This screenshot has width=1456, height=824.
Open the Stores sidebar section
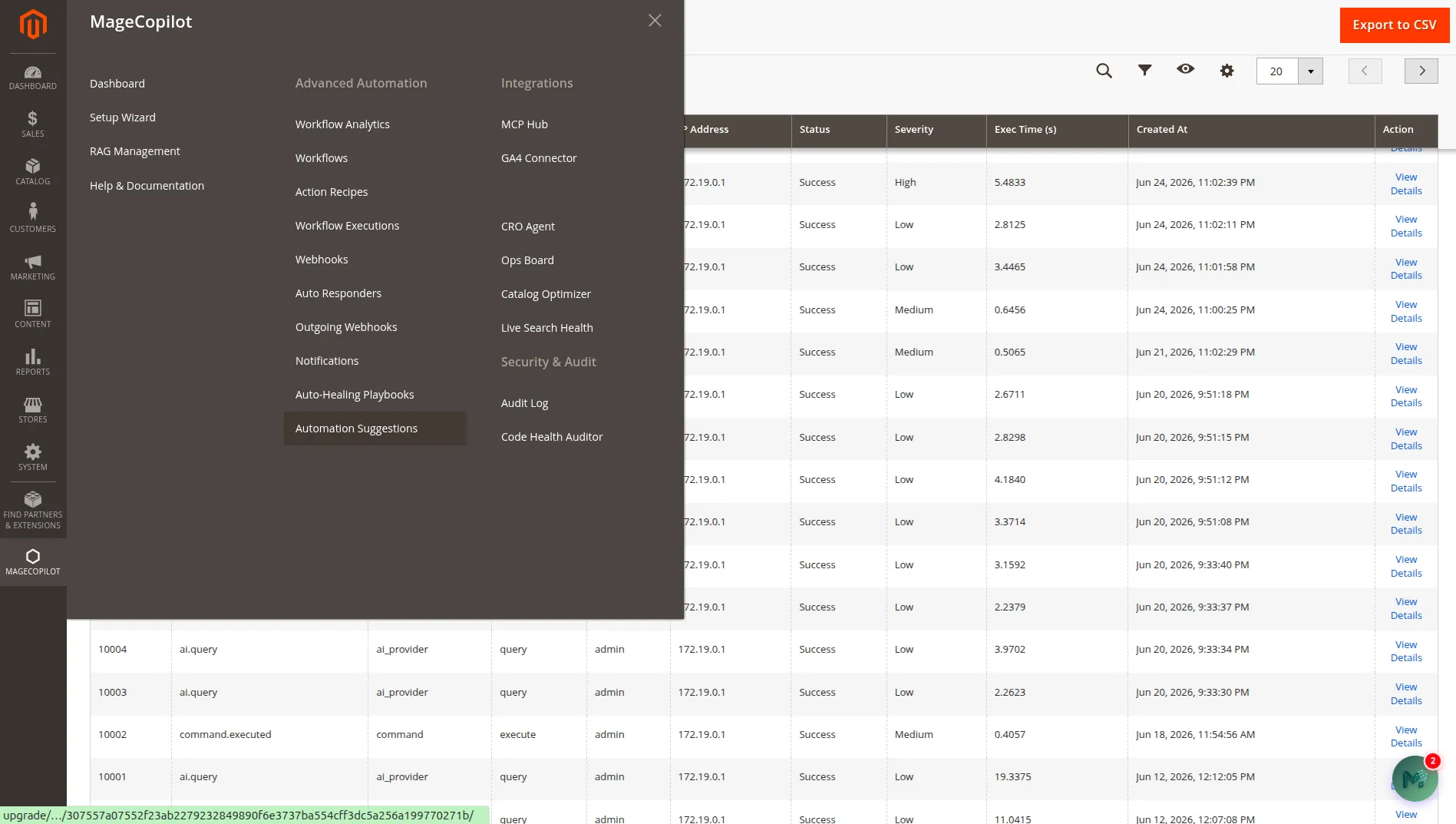point(33,410)
